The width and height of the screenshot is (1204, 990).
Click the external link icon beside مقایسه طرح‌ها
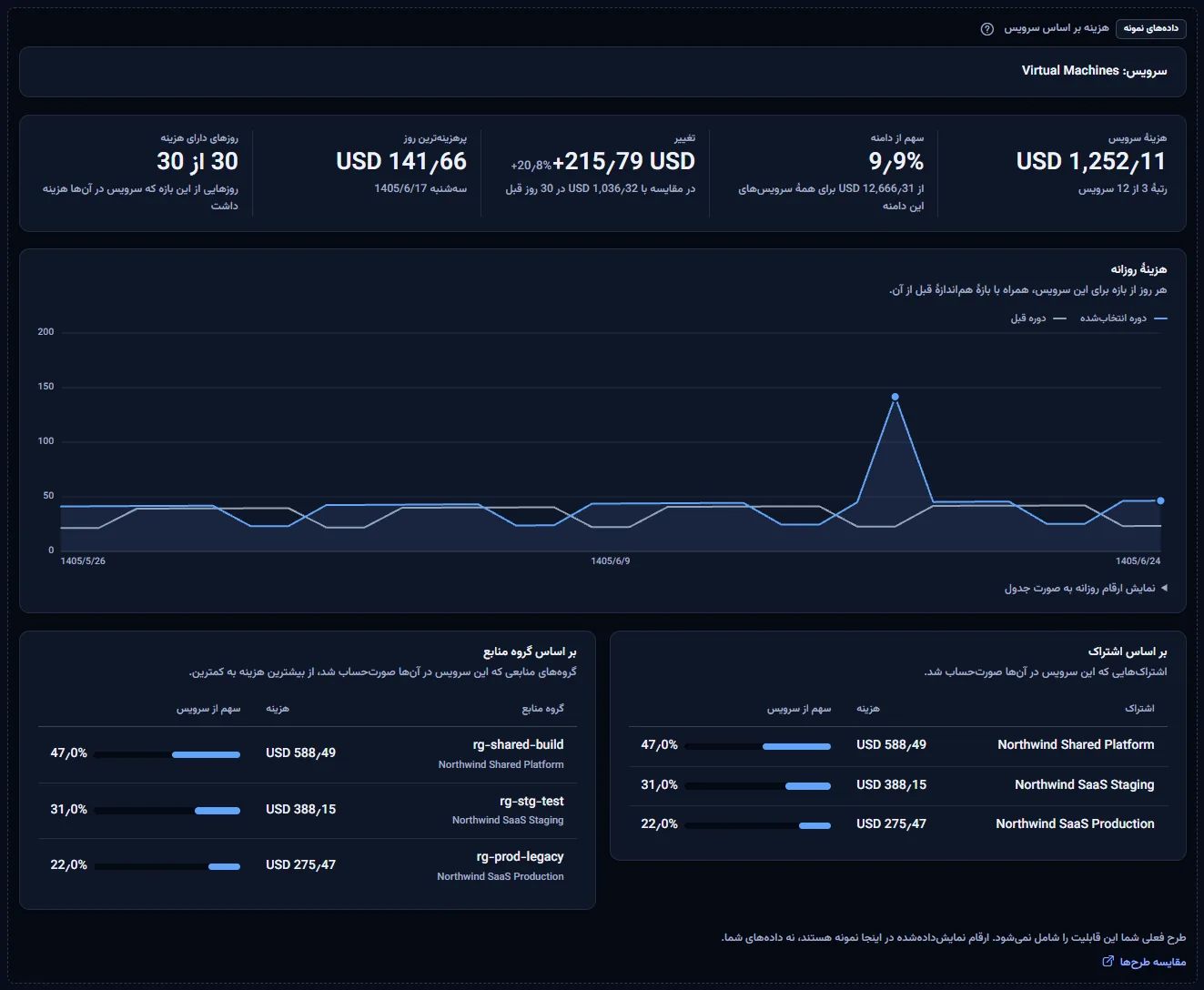point(1108,962)
